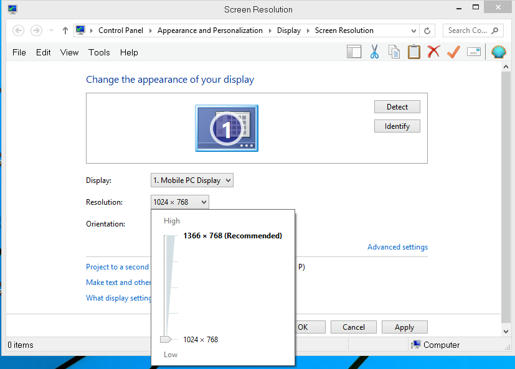
Task: Toggle the Resolution dropdown 1024 × 768
Action: coord(180,202)
